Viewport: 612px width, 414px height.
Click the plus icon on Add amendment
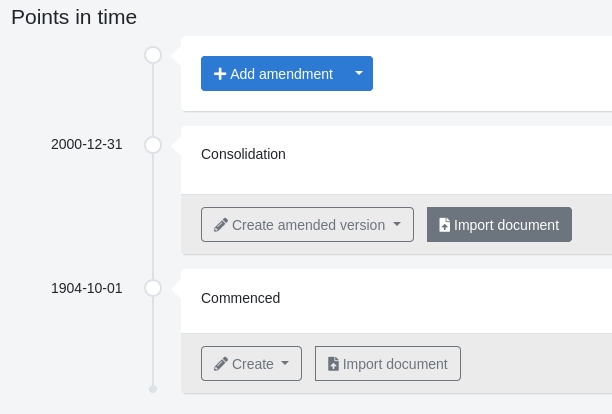pyautogui.click(x=220, y=74)
